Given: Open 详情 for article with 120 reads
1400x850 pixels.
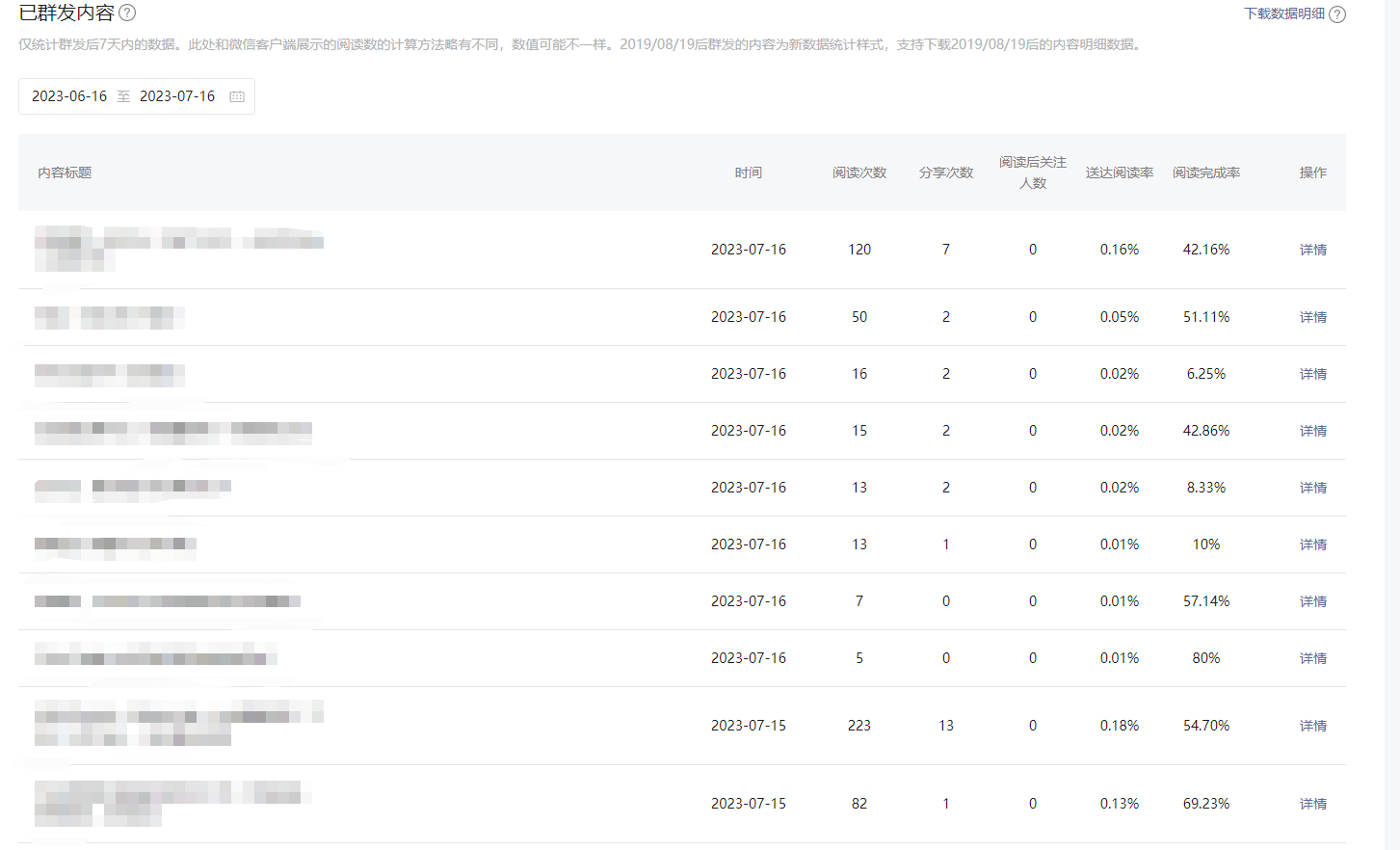Looking at the screenshot, I should (1312, 250).
